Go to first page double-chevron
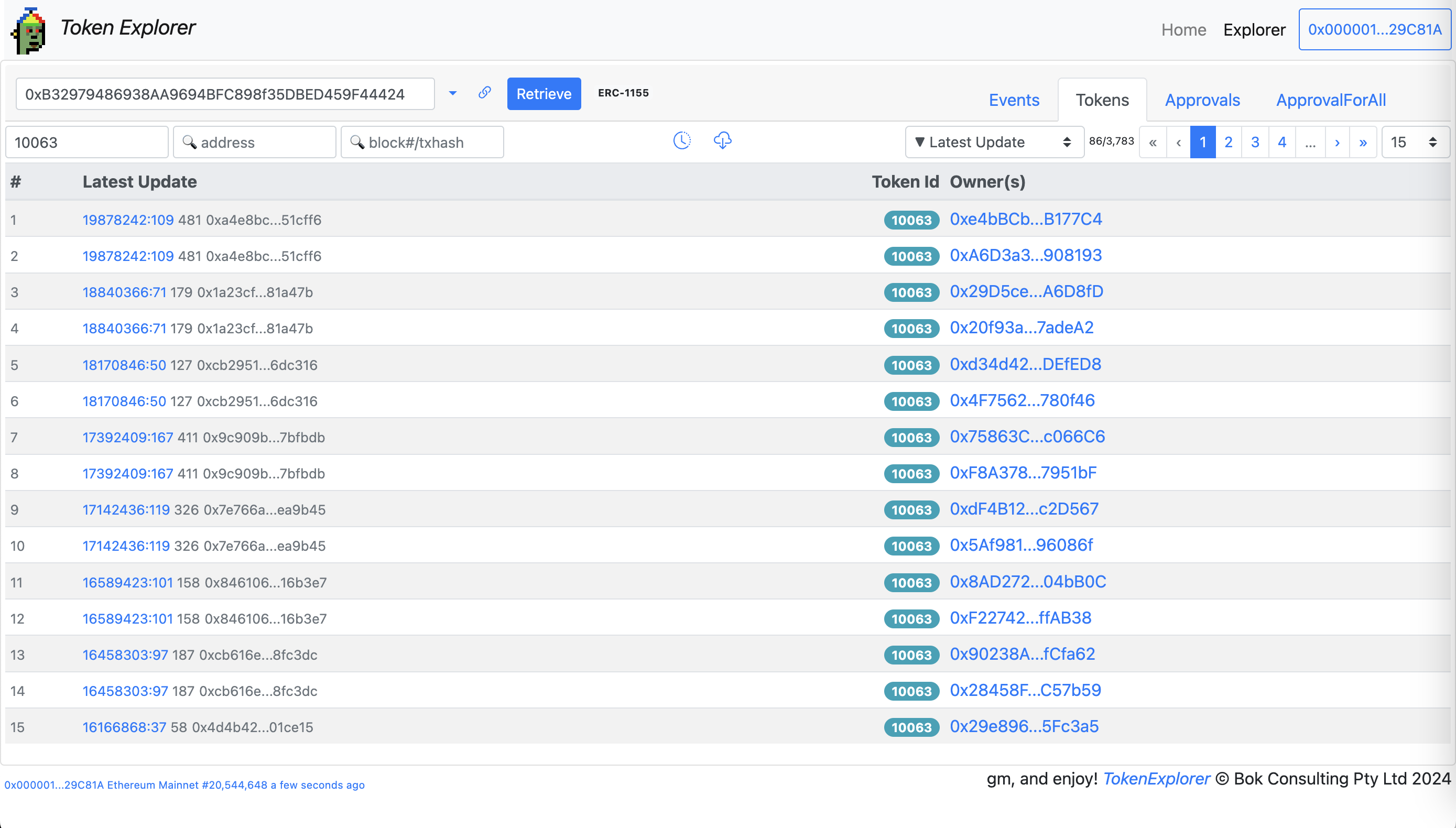Screen dimensions: 1456x828 1153,142
